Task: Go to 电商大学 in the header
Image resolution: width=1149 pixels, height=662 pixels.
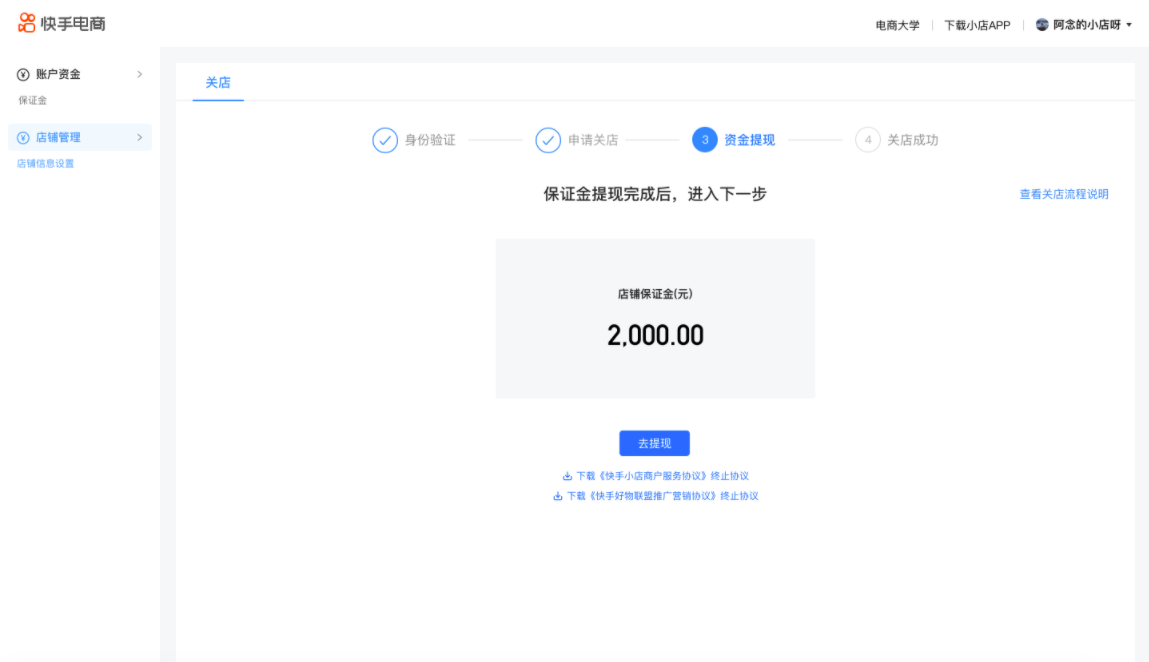Action: [897, 25]
